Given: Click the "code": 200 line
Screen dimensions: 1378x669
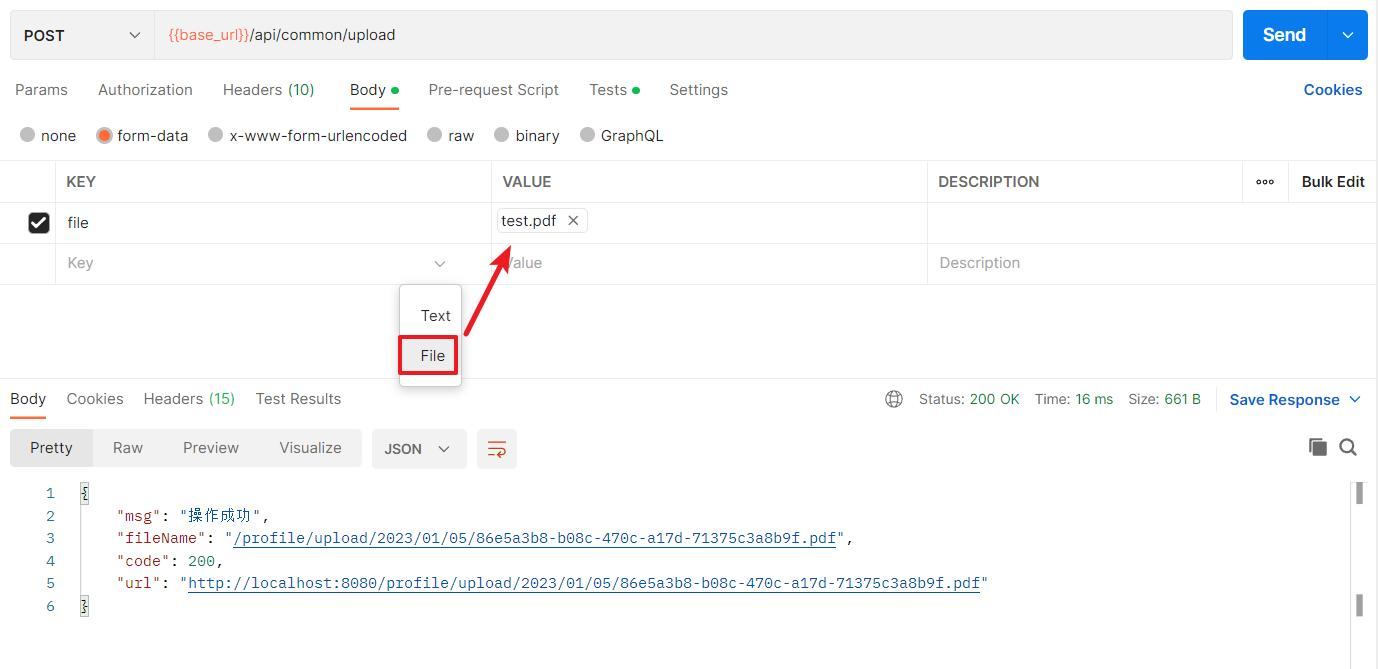Looking at the screenshot, I should pos(170,561).
